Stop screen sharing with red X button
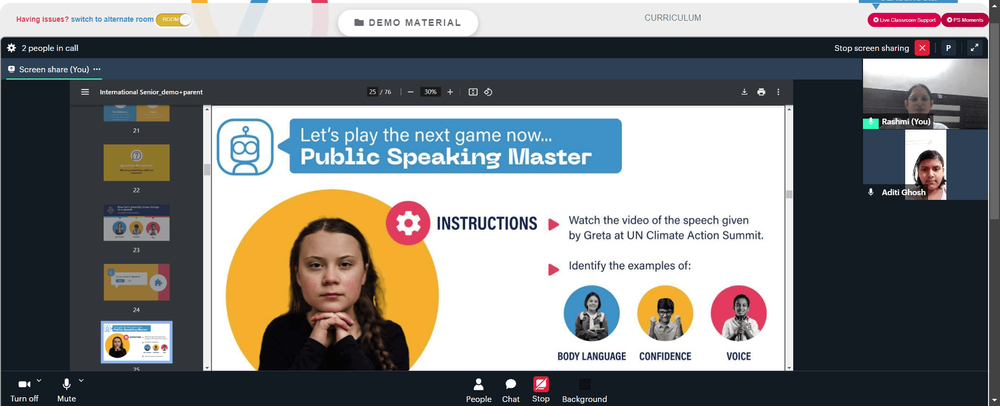This screenshot has width=1000, height=406. (922, 48)
